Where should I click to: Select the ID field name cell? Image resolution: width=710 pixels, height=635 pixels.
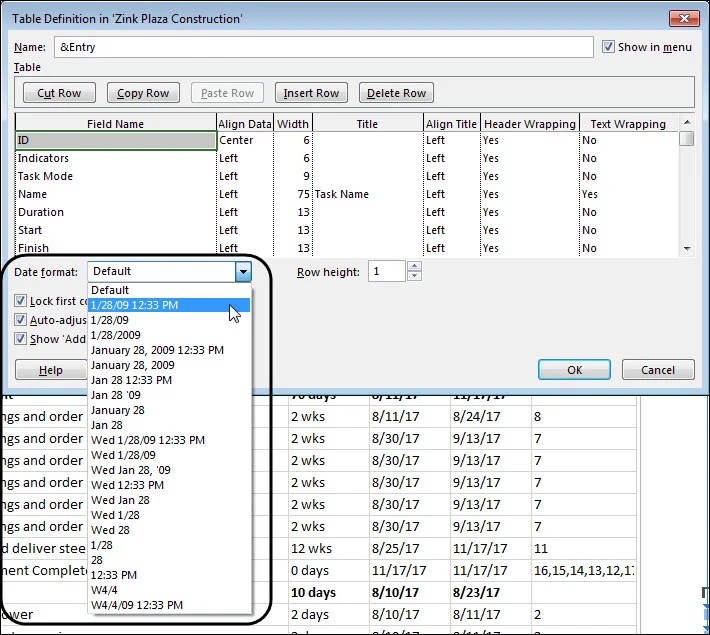pyautogui.click(x=115, y=140)
